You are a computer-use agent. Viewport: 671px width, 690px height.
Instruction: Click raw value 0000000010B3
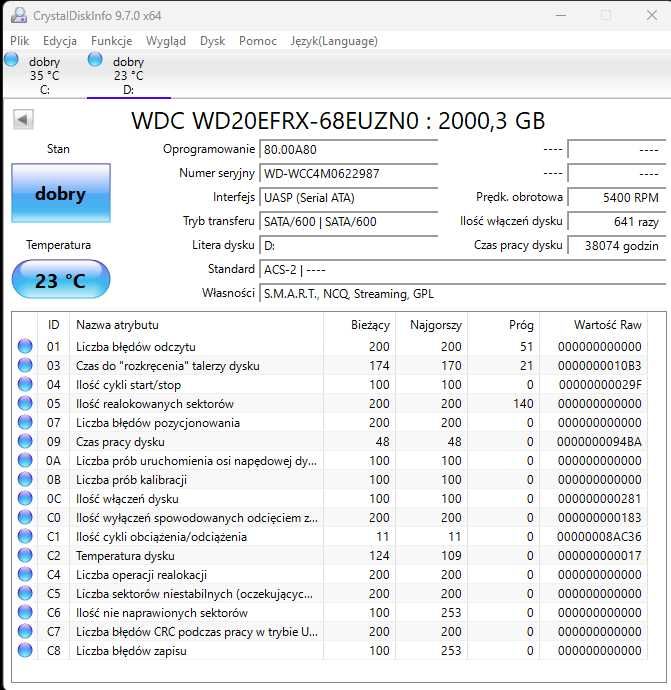(599, 366)
